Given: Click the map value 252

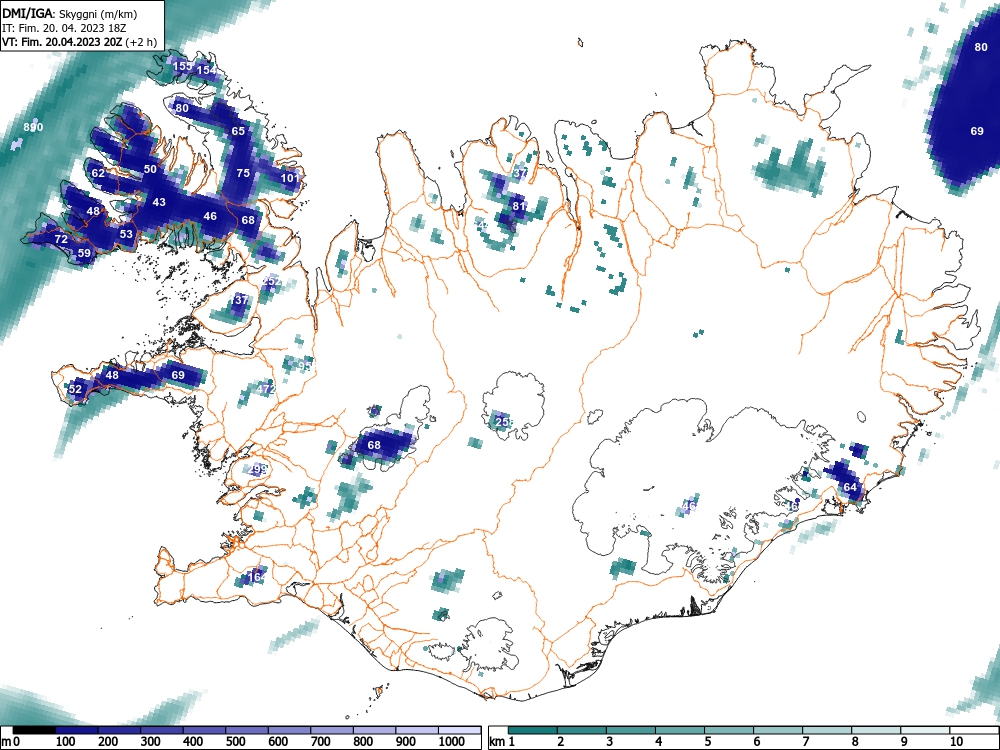Looking at the screenshot, I should (272, 281).
